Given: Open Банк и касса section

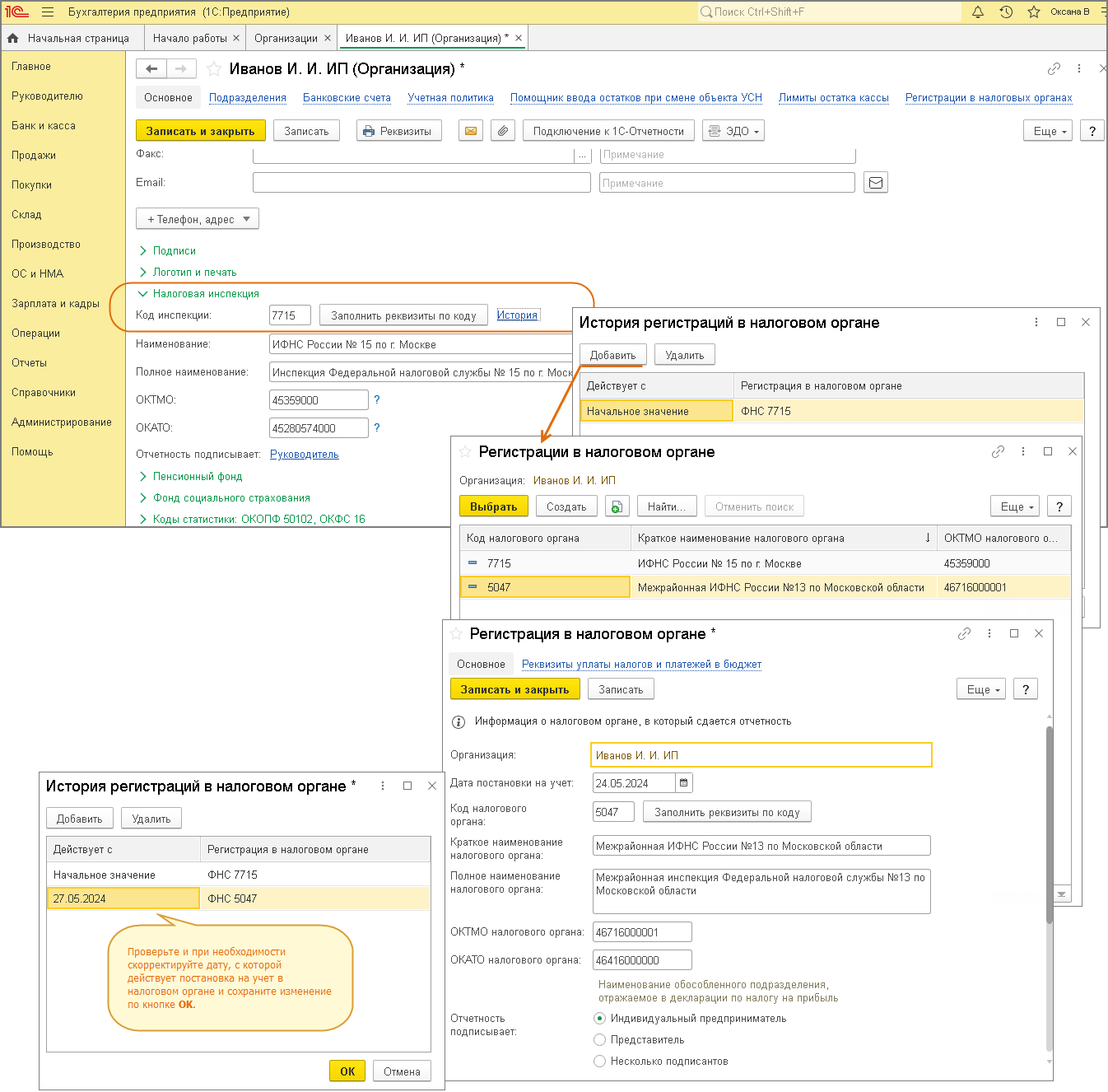Looking at the screenshot, I should point(44,125).
